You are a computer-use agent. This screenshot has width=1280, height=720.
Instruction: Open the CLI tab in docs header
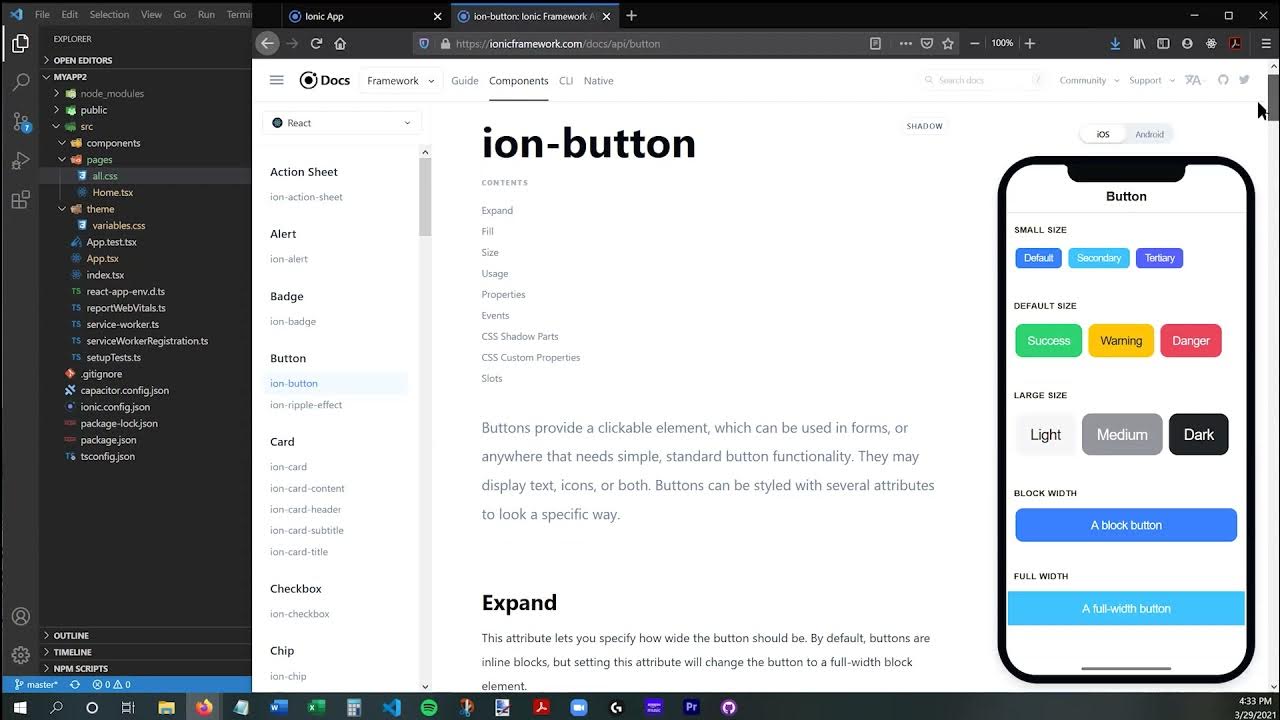click(566, 81)
